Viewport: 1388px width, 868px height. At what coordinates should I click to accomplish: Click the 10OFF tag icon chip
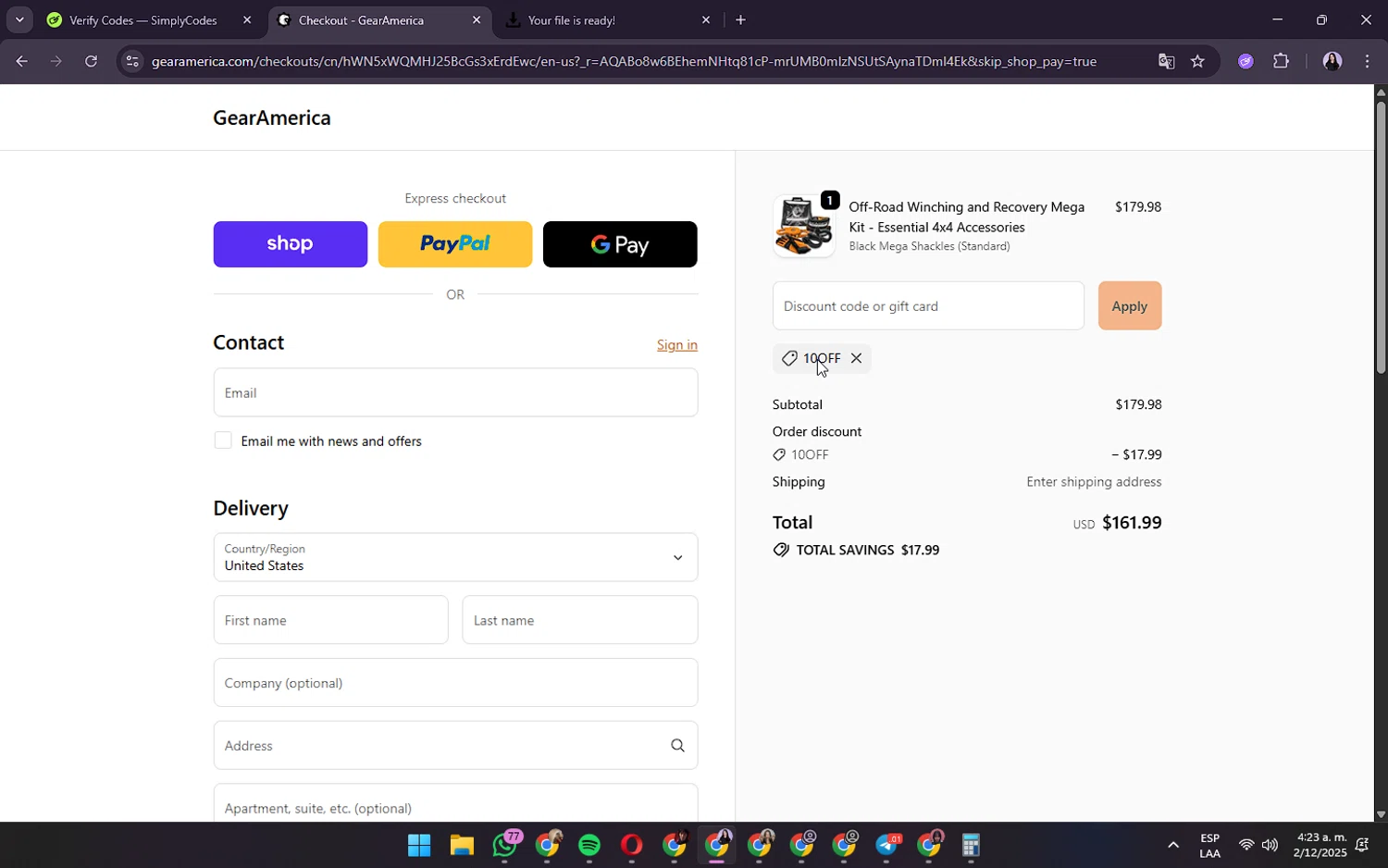821,358
